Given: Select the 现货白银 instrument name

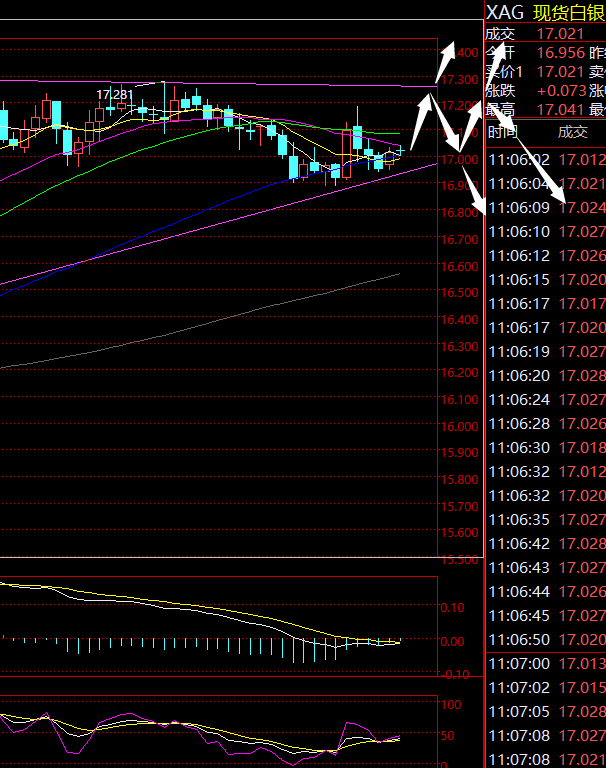Looking at the screenshot, I should (567, 12).
